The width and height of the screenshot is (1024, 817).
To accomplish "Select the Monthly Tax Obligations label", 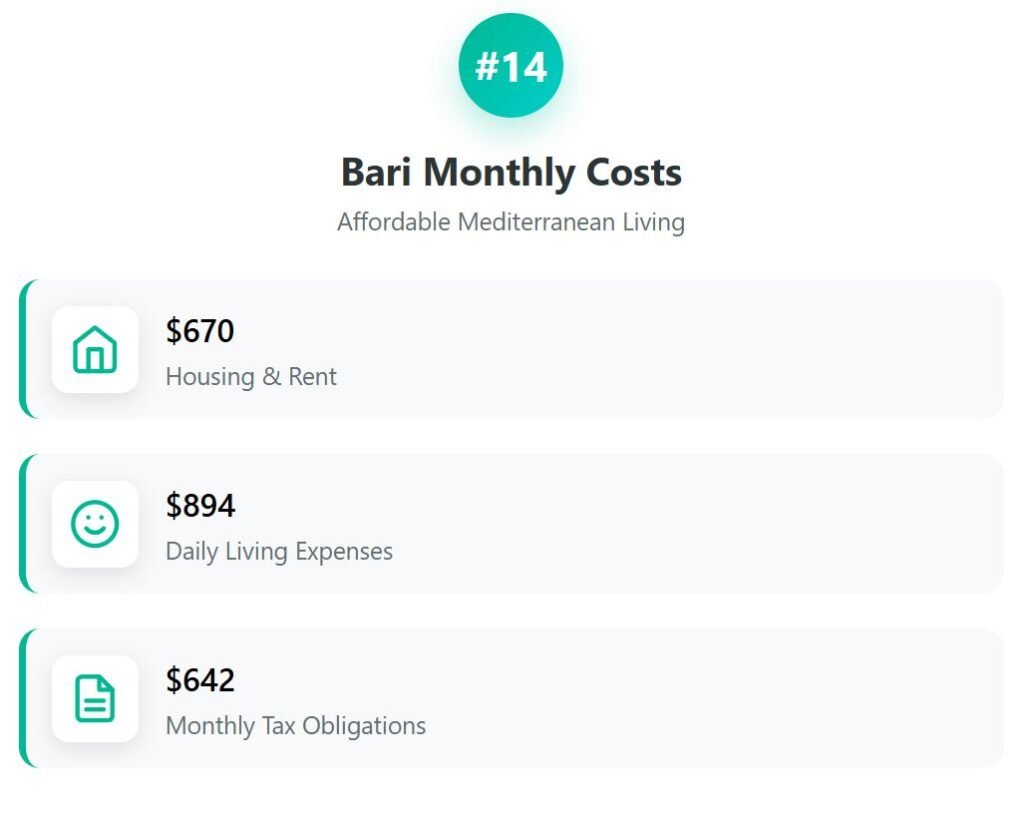I will tap(296, 726).
